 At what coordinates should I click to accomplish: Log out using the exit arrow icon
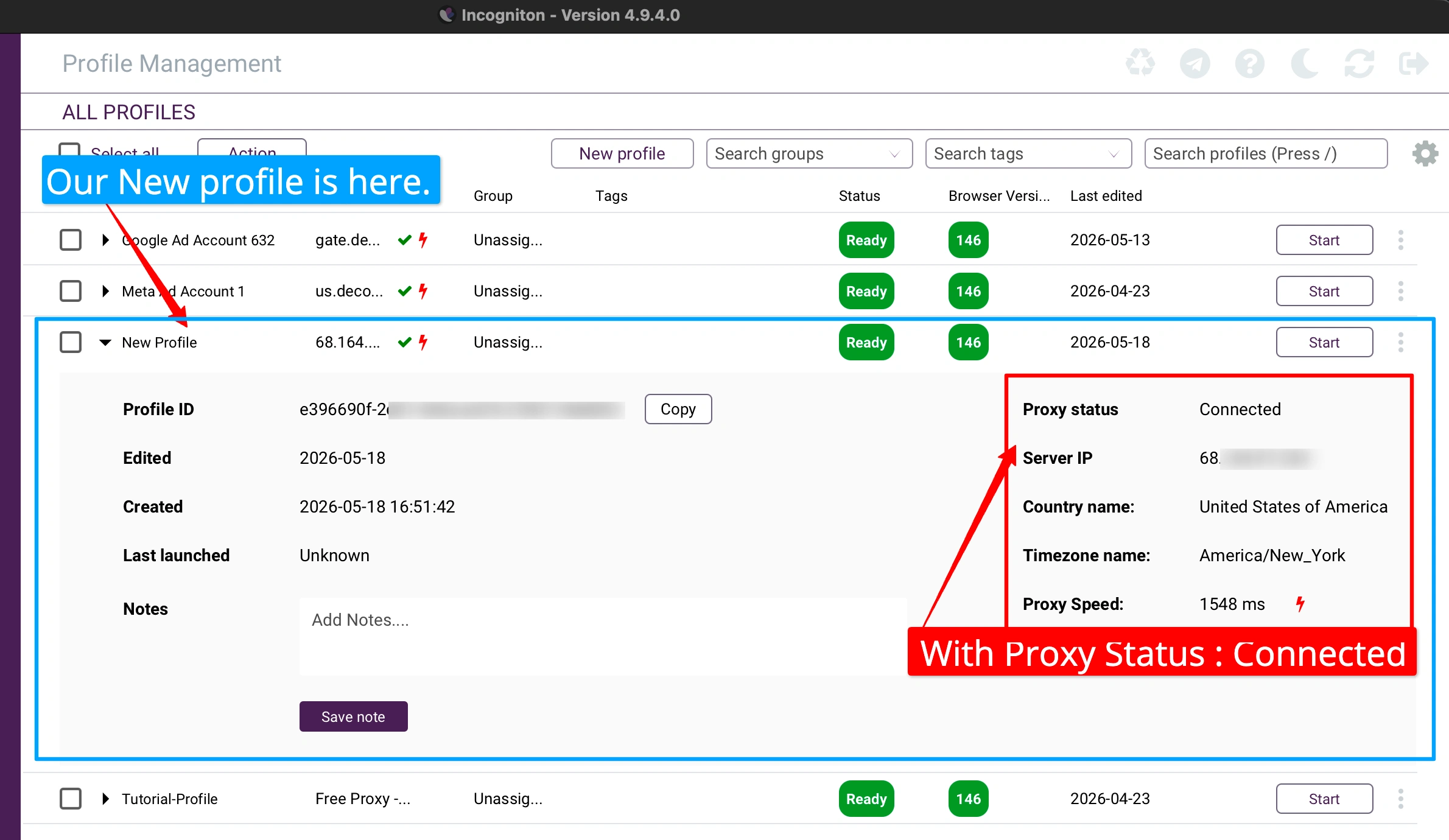[1414, 63]
